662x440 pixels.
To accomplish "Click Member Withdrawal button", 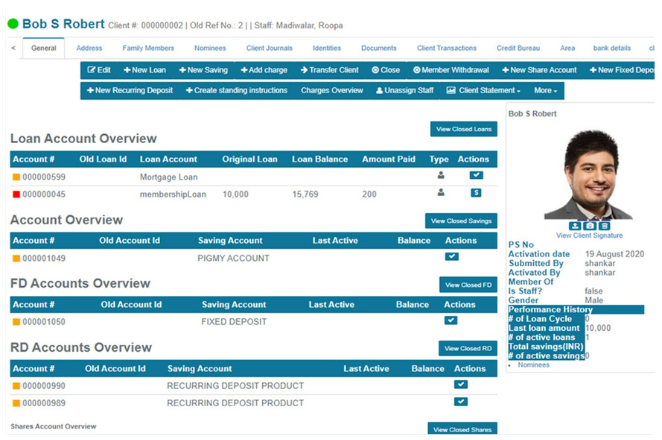I will (x=451, y=70).
